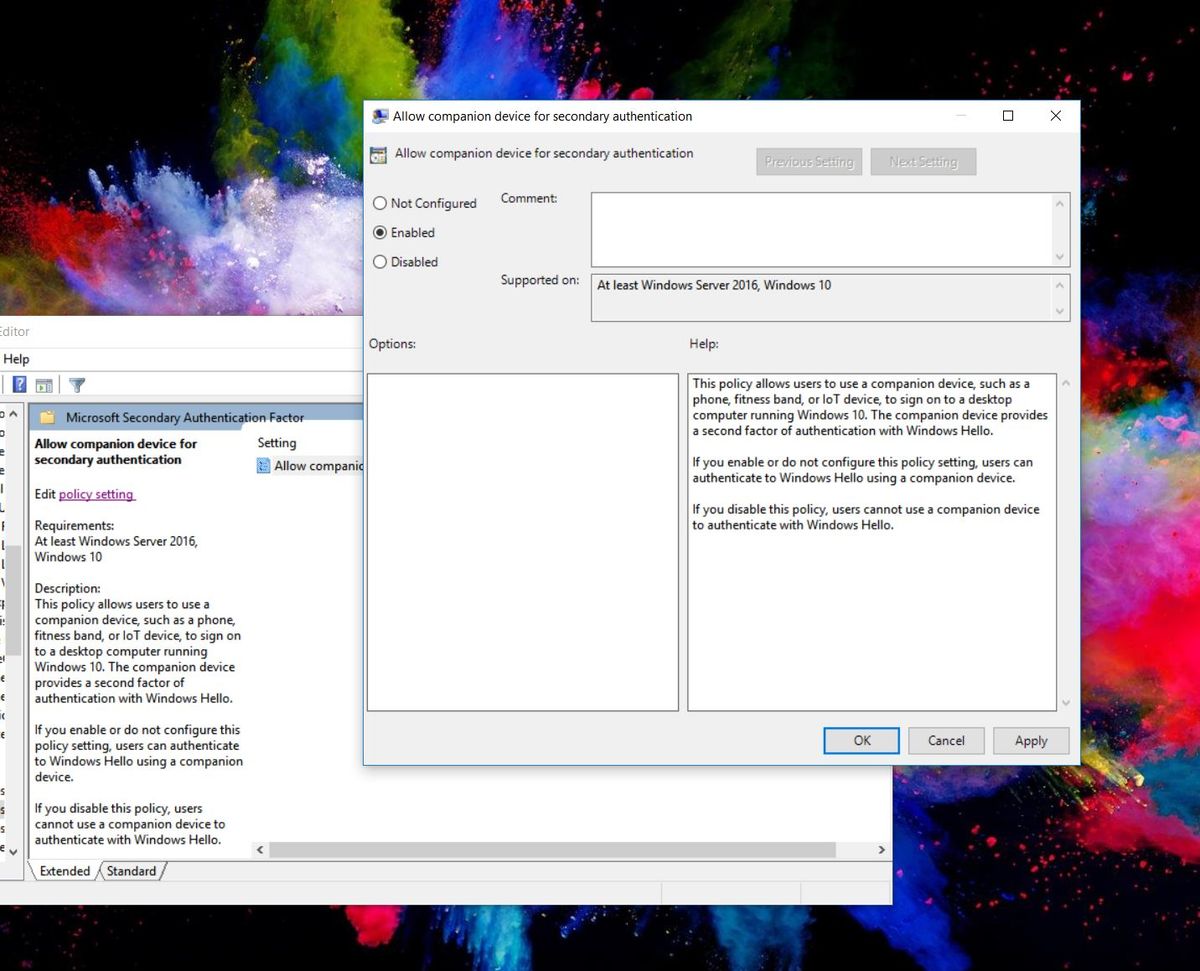Click the editor horizontal scrollbar right arrow
Screen dimensions: 1200x971
(x=881, y=850)
